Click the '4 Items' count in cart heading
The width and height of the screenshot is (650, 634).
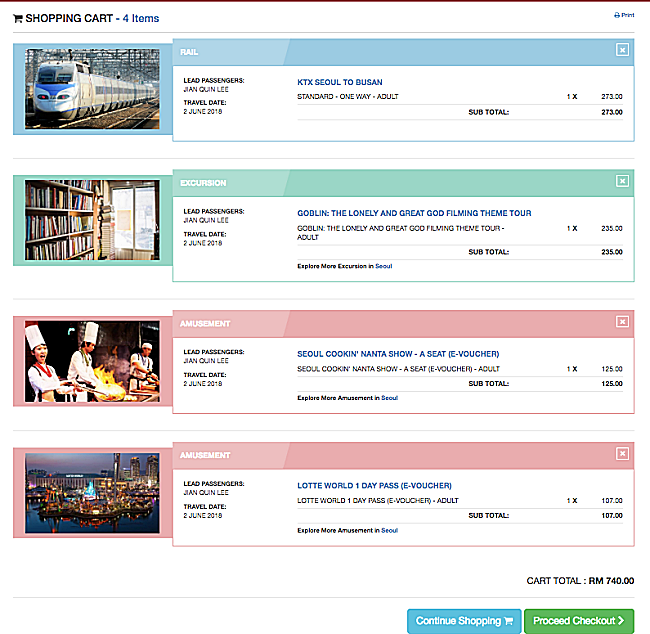pyautogui.click(x=141, y=19)
